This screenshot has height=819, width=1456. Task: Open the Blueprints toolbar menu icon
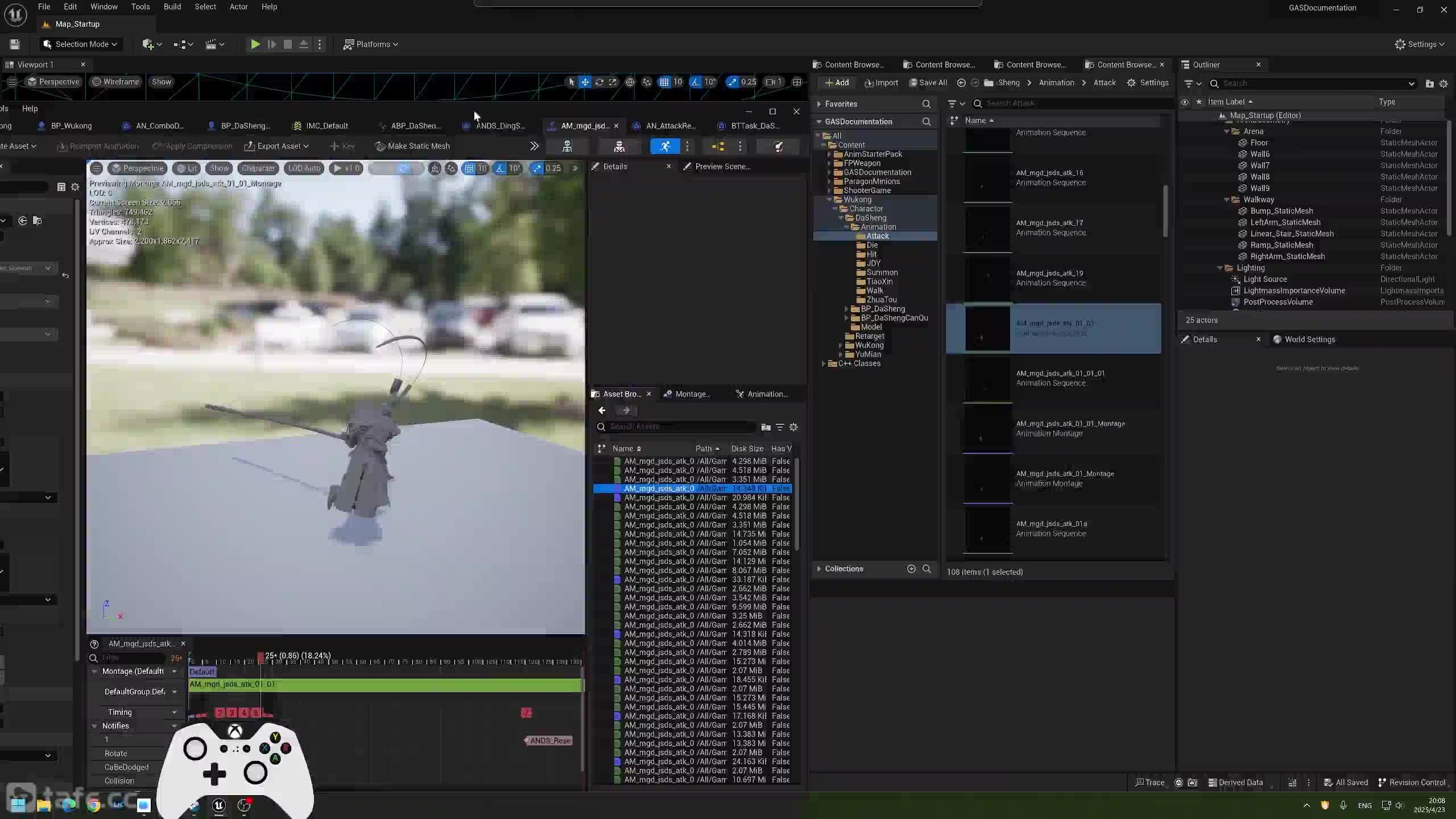tap(183, 44)
